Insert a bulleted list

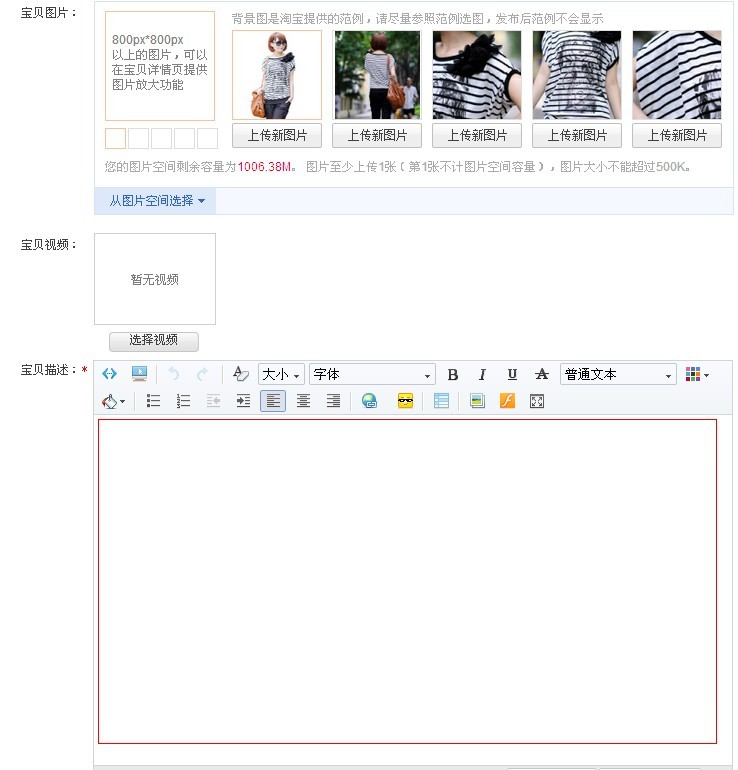pos(153,401)
